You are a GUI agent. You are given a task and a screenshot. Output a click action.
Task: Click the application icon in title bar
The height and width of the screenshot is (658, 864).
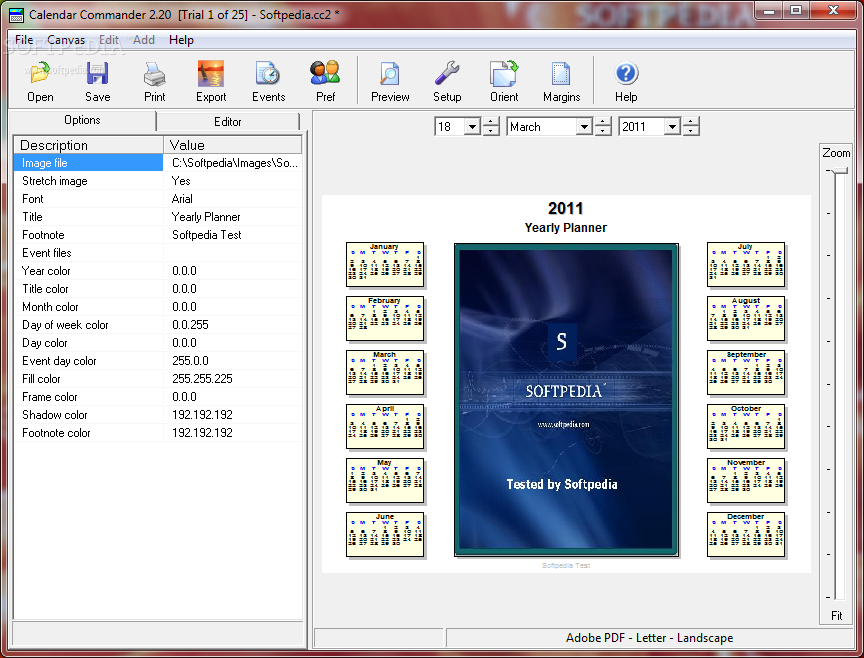(17, 15)
